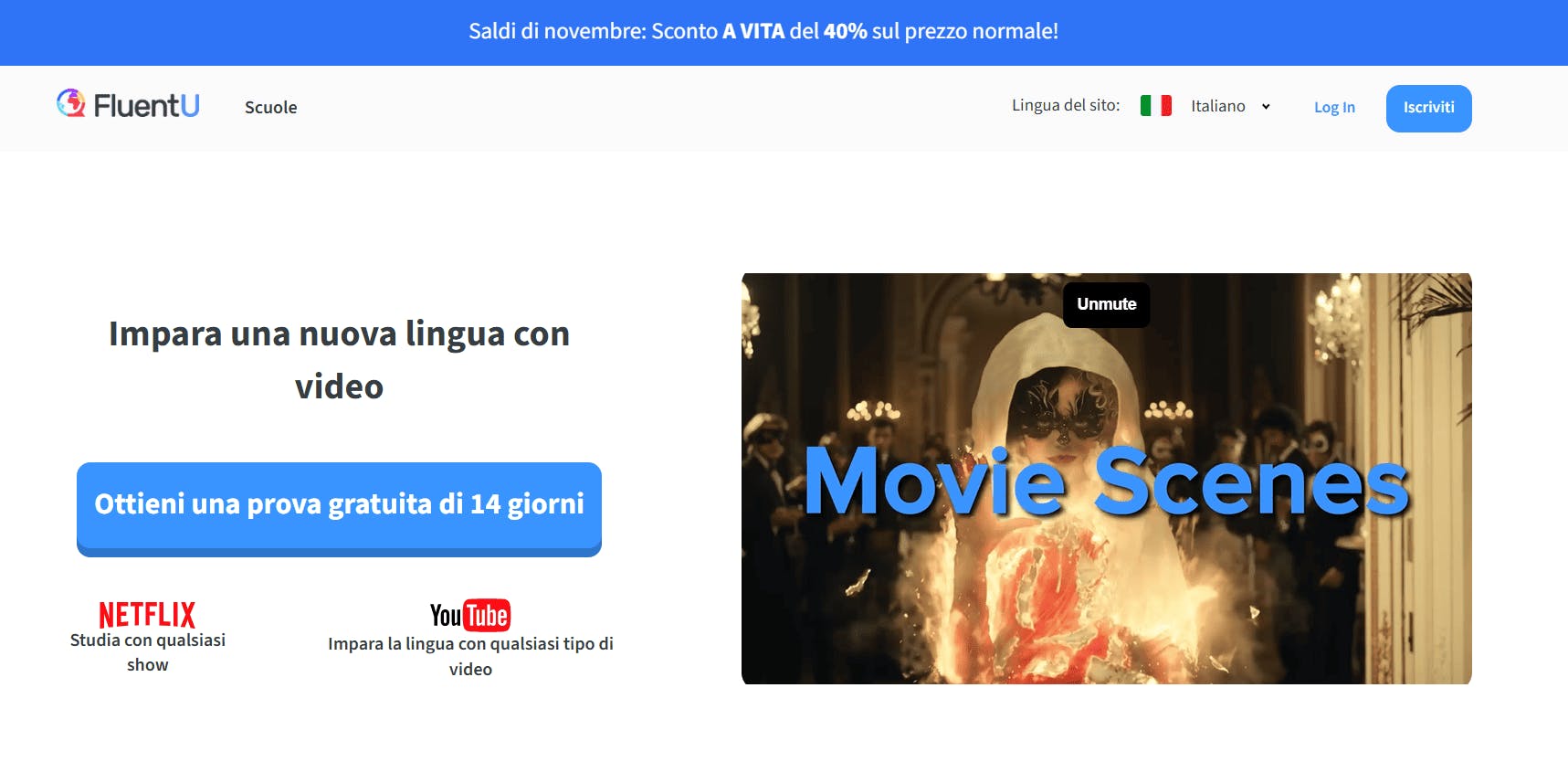Viewport: 1568px width, 783px height.
Task: Click the 'Impara una nuova lingua con video' heading
Action: tap(339, 360)
